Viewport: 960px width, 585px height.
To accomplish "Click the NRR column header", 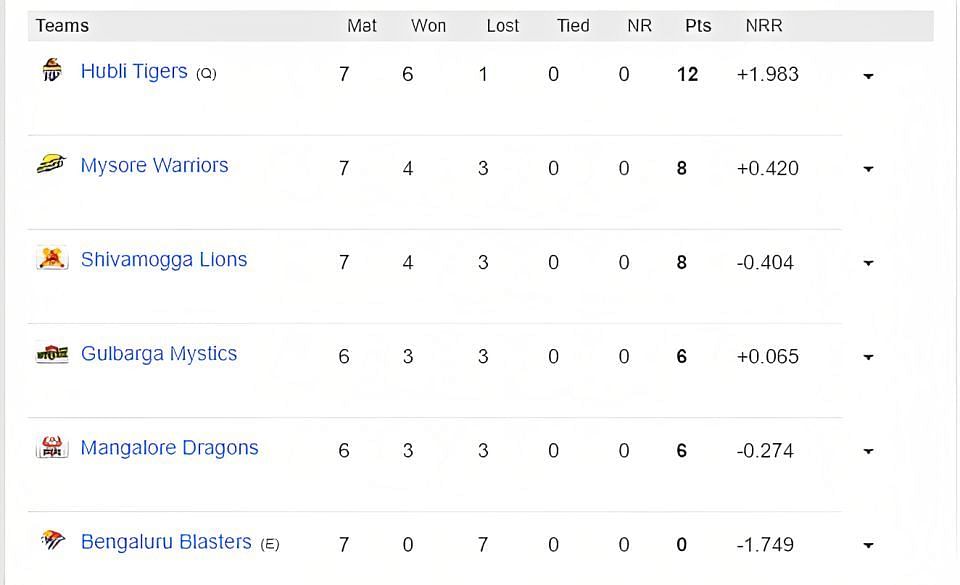I will pos(763,26).
